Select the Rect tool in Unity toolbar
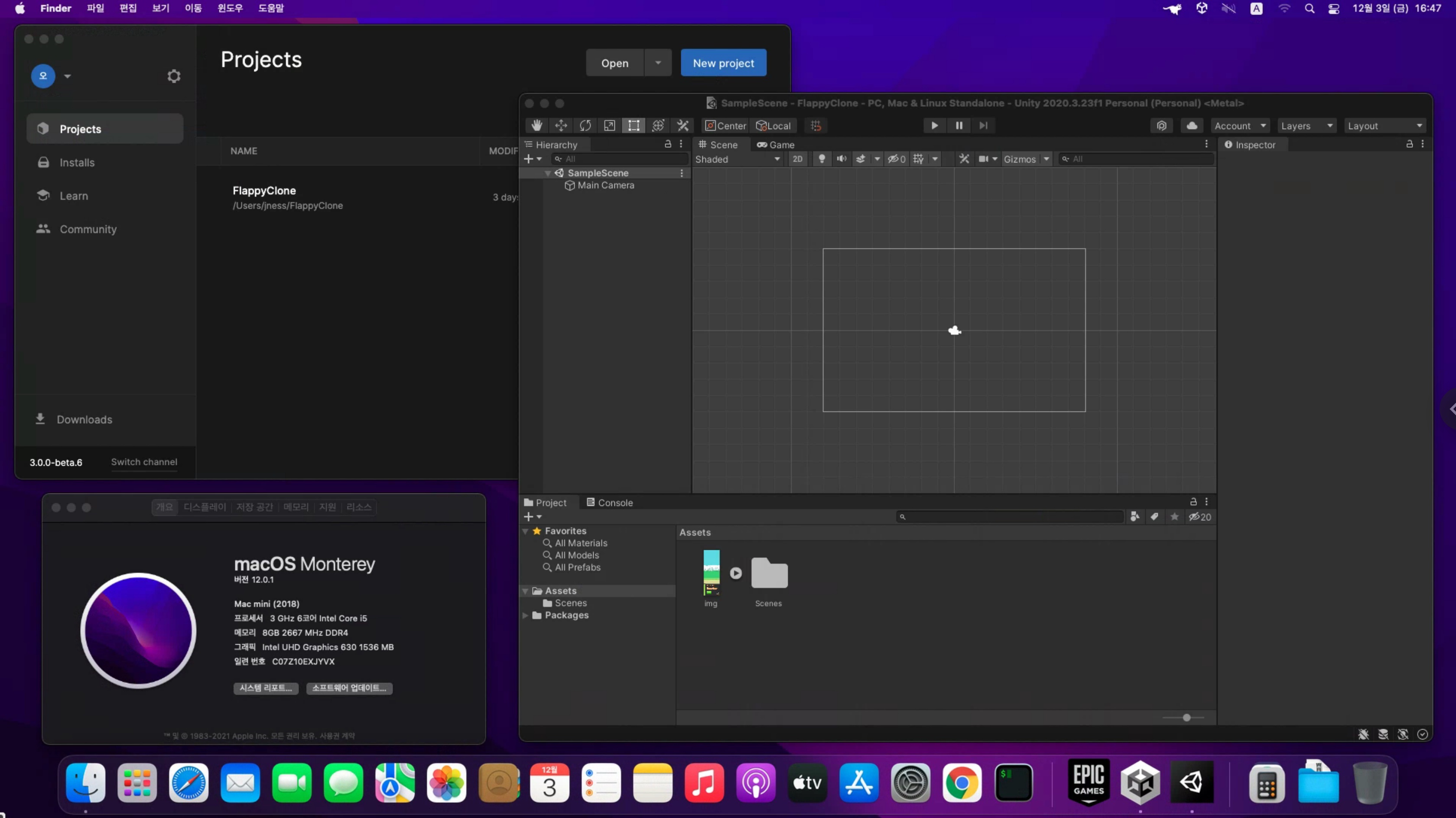Viewport: 1456px width, 818px height. [634, 126]
